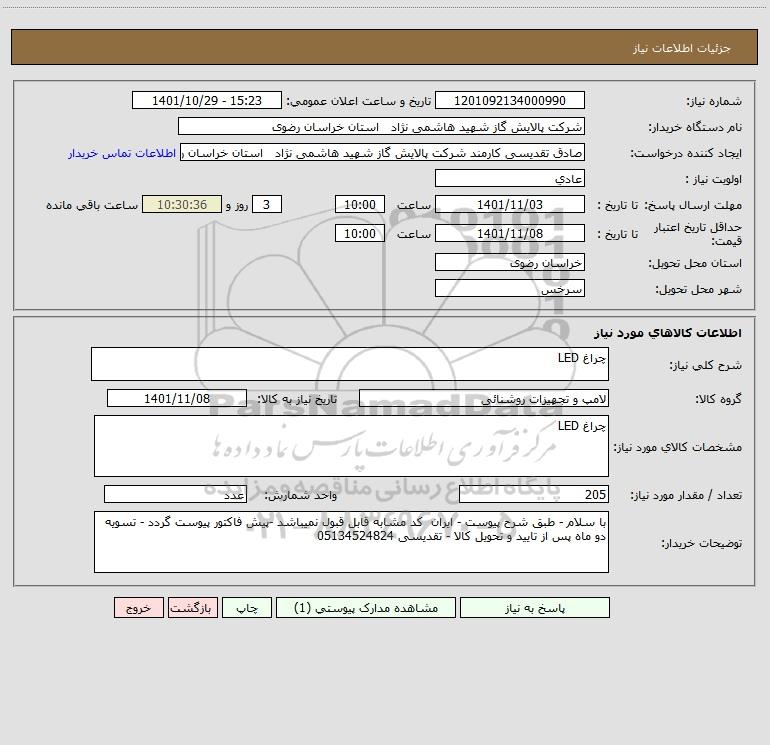This screenshot has height=745, width=770.
Task: Click تاریخ نیاز به کالا date field
Action: click(x=177, y=398)
